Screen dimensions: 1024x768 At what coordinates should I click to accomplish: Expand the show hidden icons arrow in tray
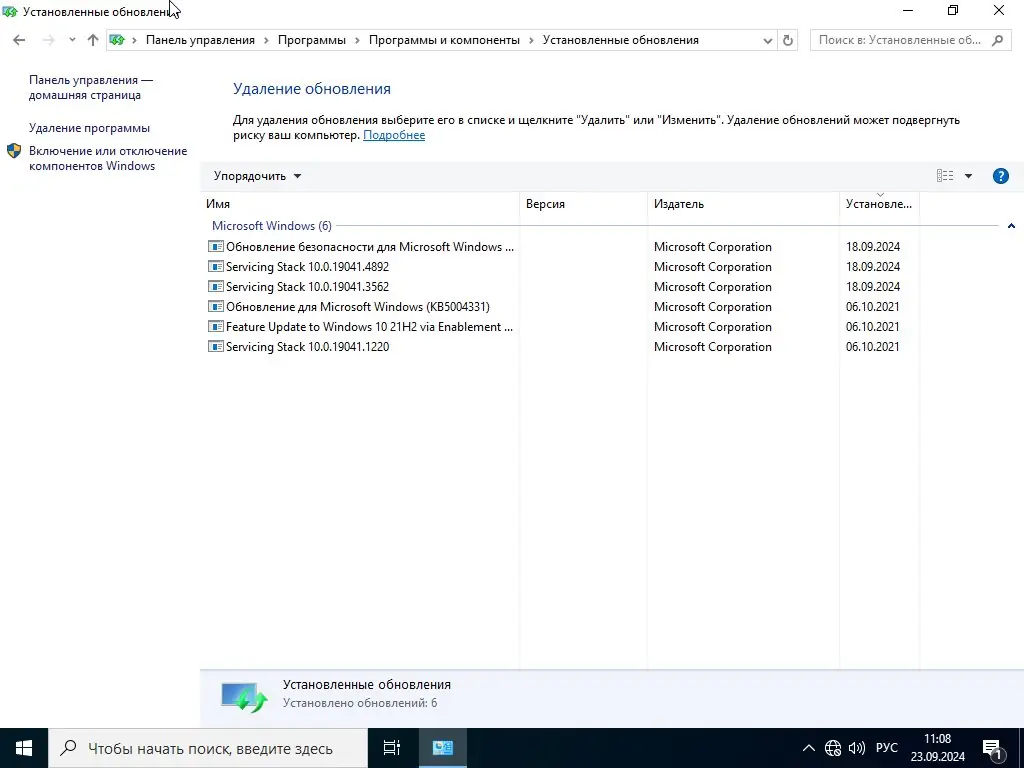(x=808, y=748)
